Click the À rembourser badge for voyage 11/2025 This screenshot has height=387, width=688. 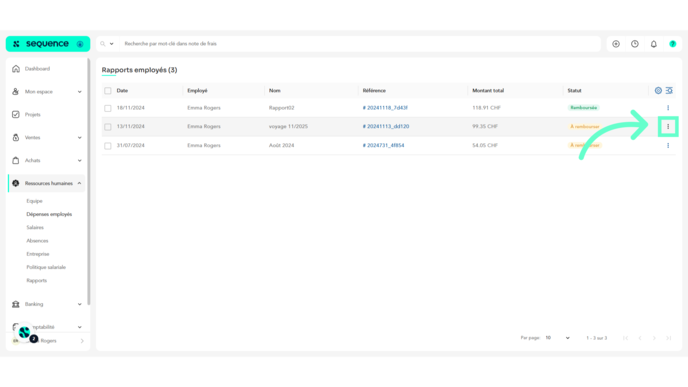pyautogui.click(x=584, y=126)
